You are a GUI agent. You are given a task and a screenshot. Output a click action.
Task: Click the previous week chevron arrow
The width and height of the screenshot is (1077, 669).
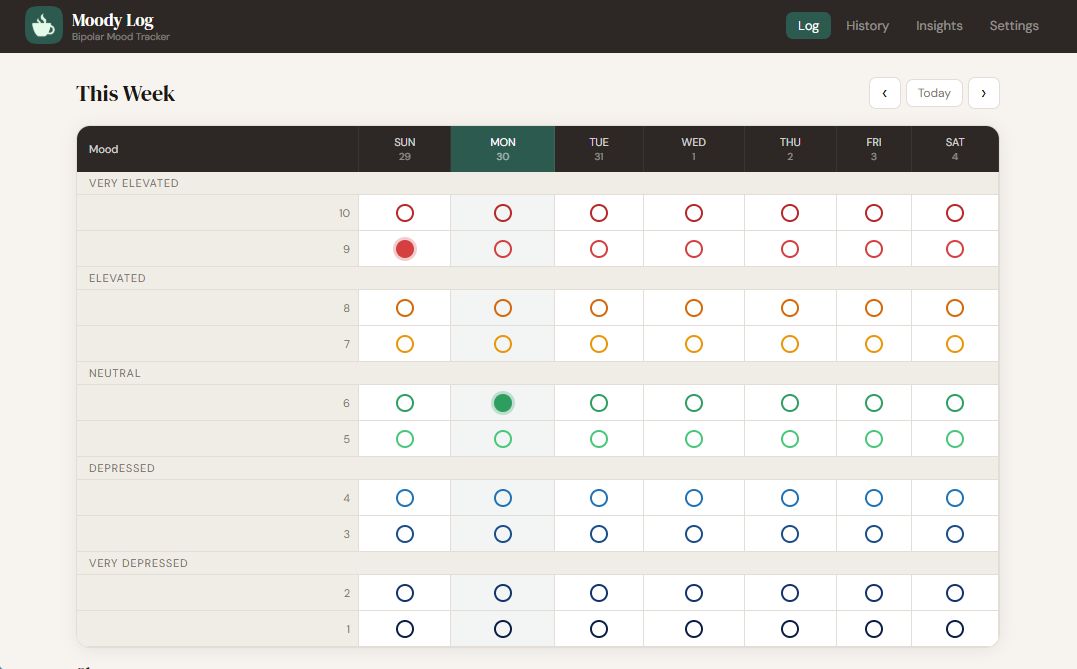(885, 93)
